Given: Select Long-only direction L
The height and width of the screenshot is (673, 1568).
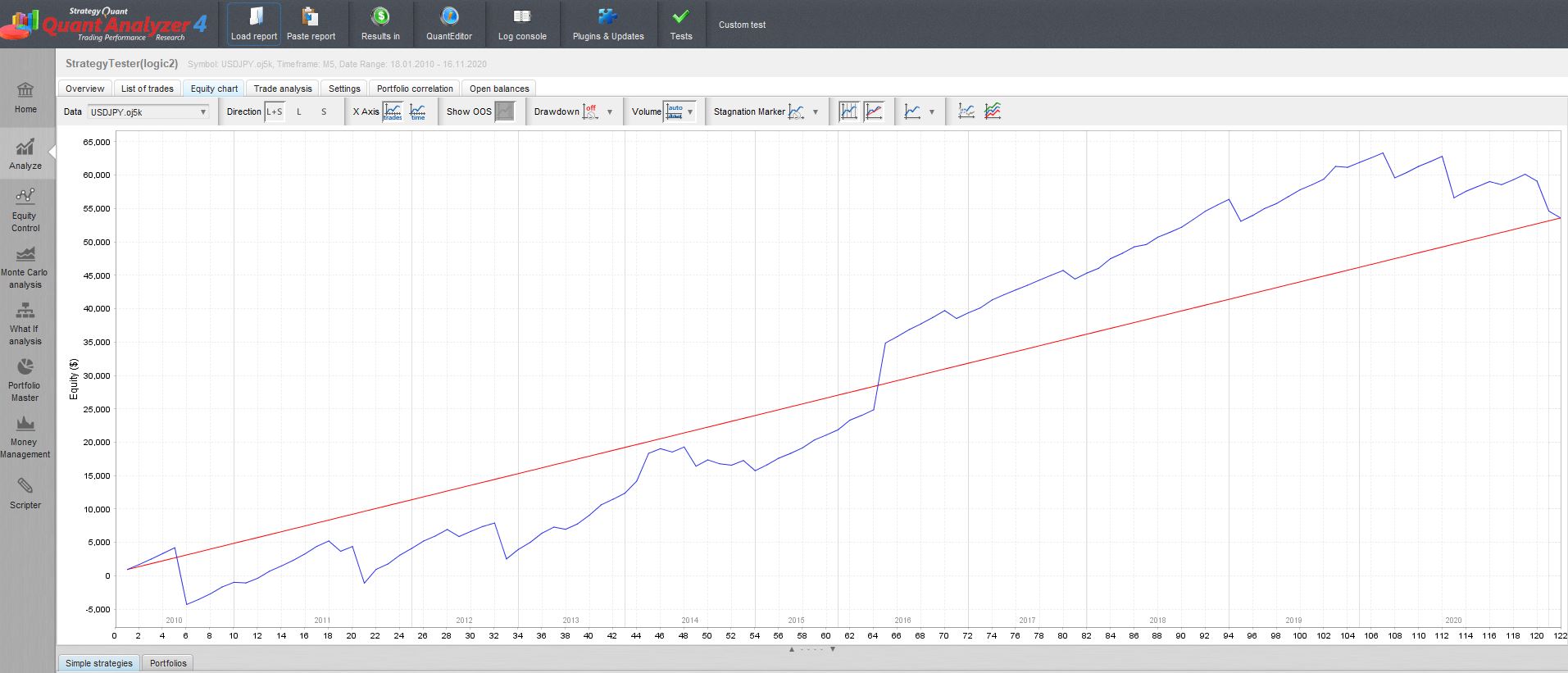Looking at the screenshot, I should coord(299,111).
